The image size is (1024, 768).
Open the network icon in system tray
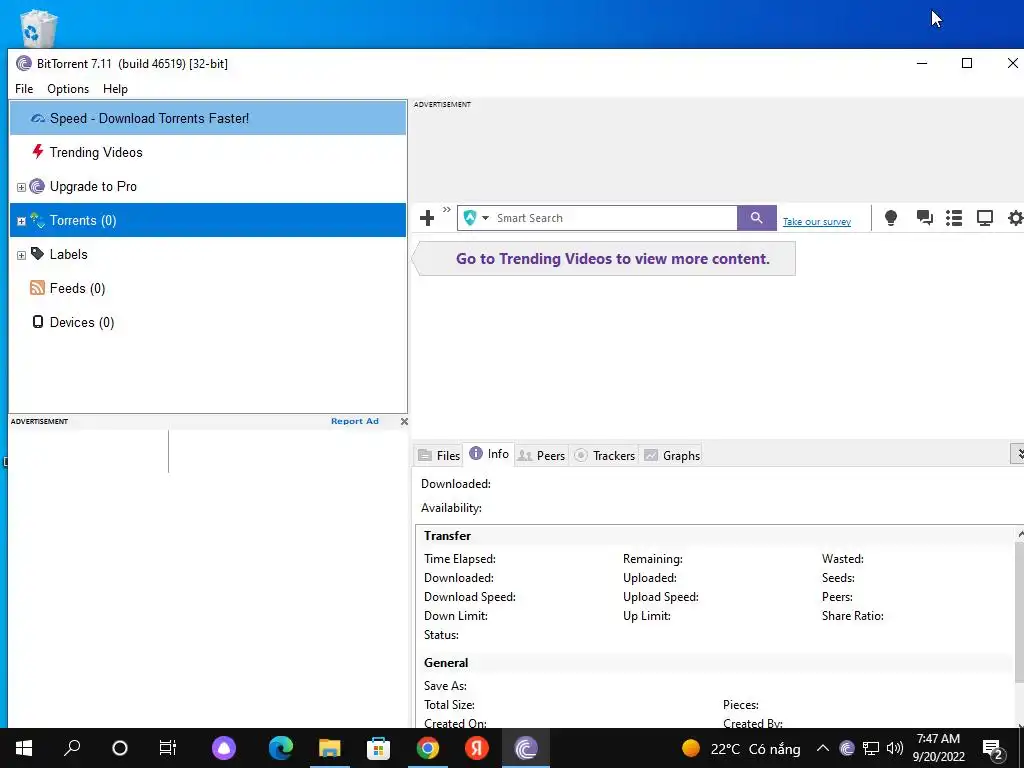[x=871, y=748]
